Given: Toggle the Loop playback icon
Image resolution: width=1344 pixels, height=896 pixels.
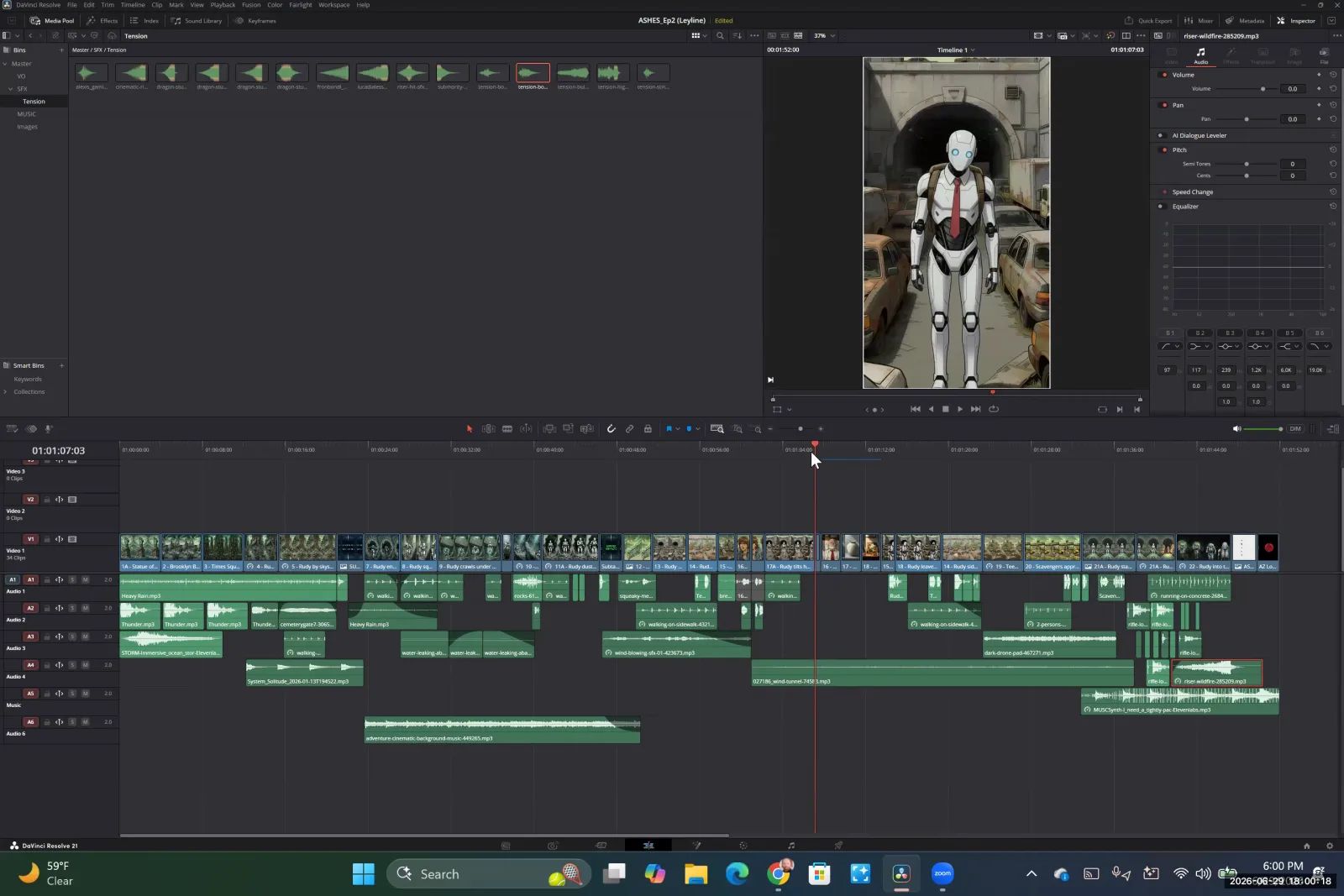Looking at the screenshot, I should coord(994,409).
